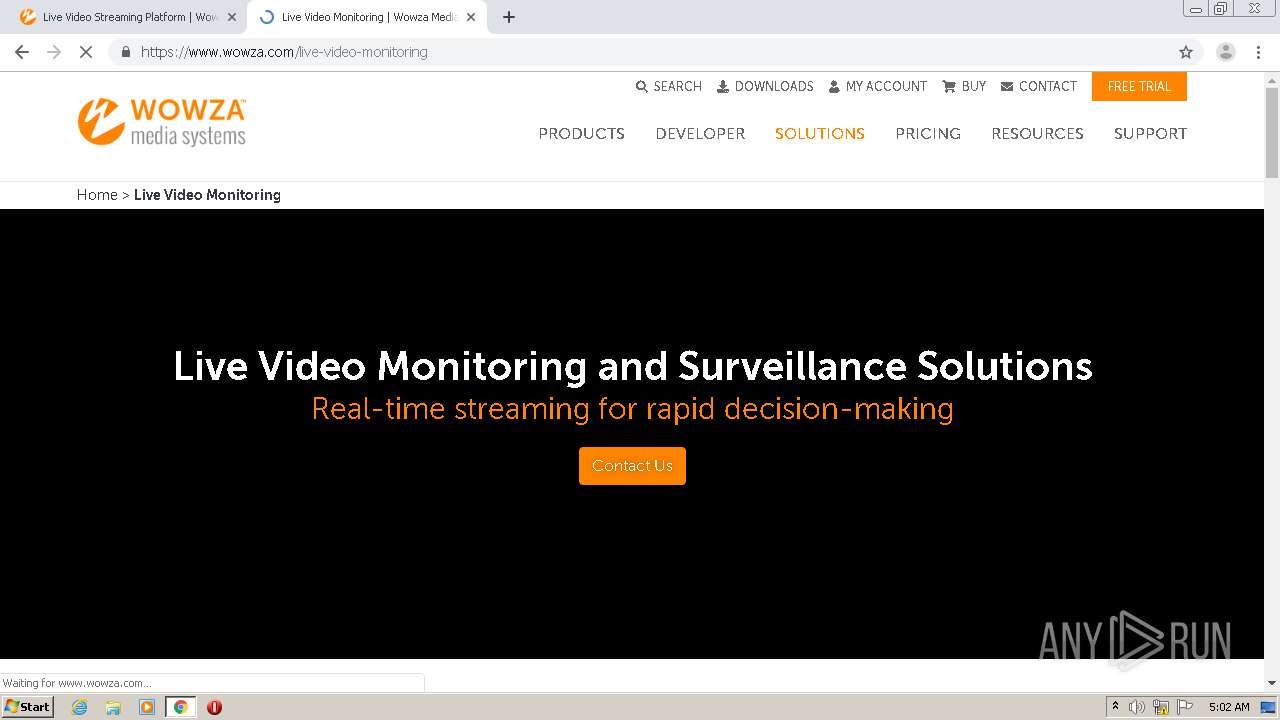Click the Live Video Monitoring breadcrumb text

[x=207, y=195]
